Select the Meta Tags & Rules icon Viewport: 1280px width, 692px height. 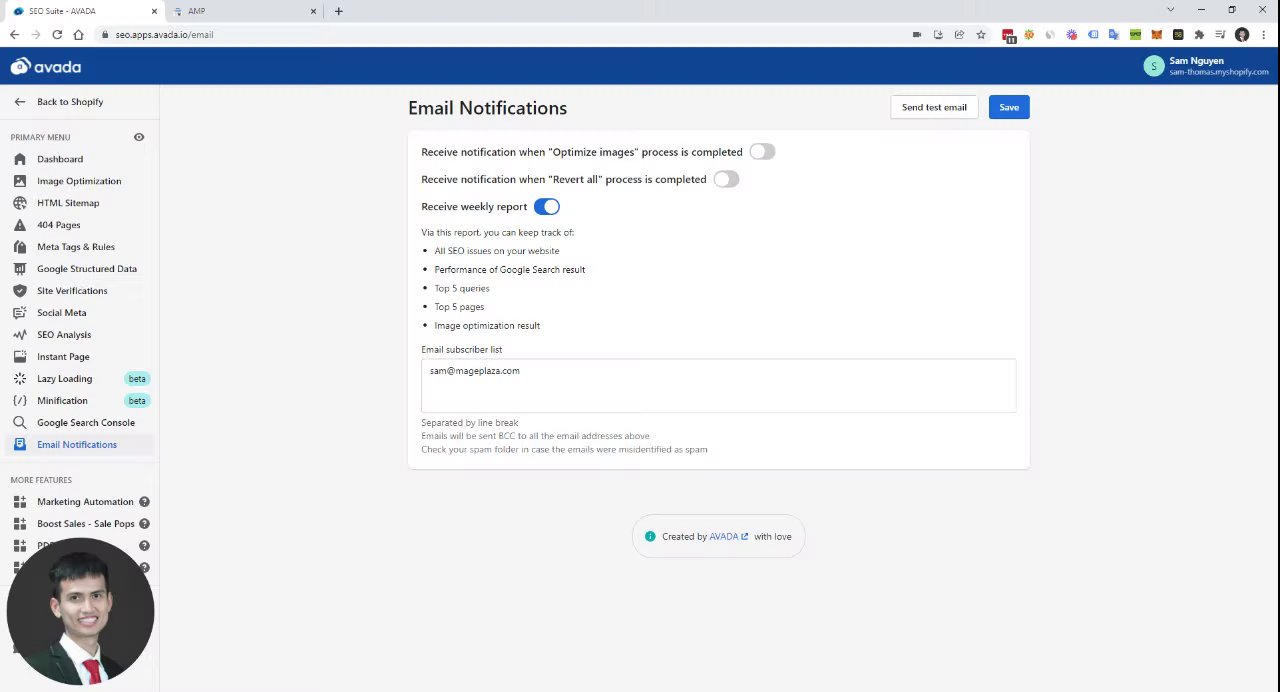tap(20, 247)
